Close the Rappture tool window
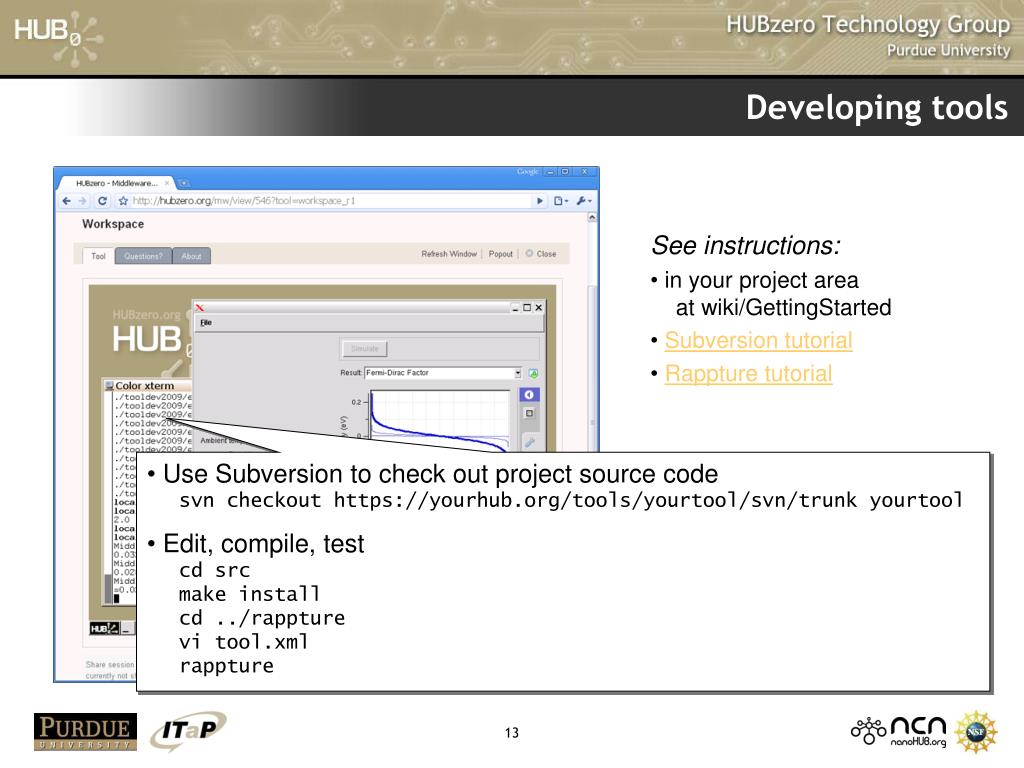The width and height of the screenshot is (1024, 768). (x=539, y=308)
